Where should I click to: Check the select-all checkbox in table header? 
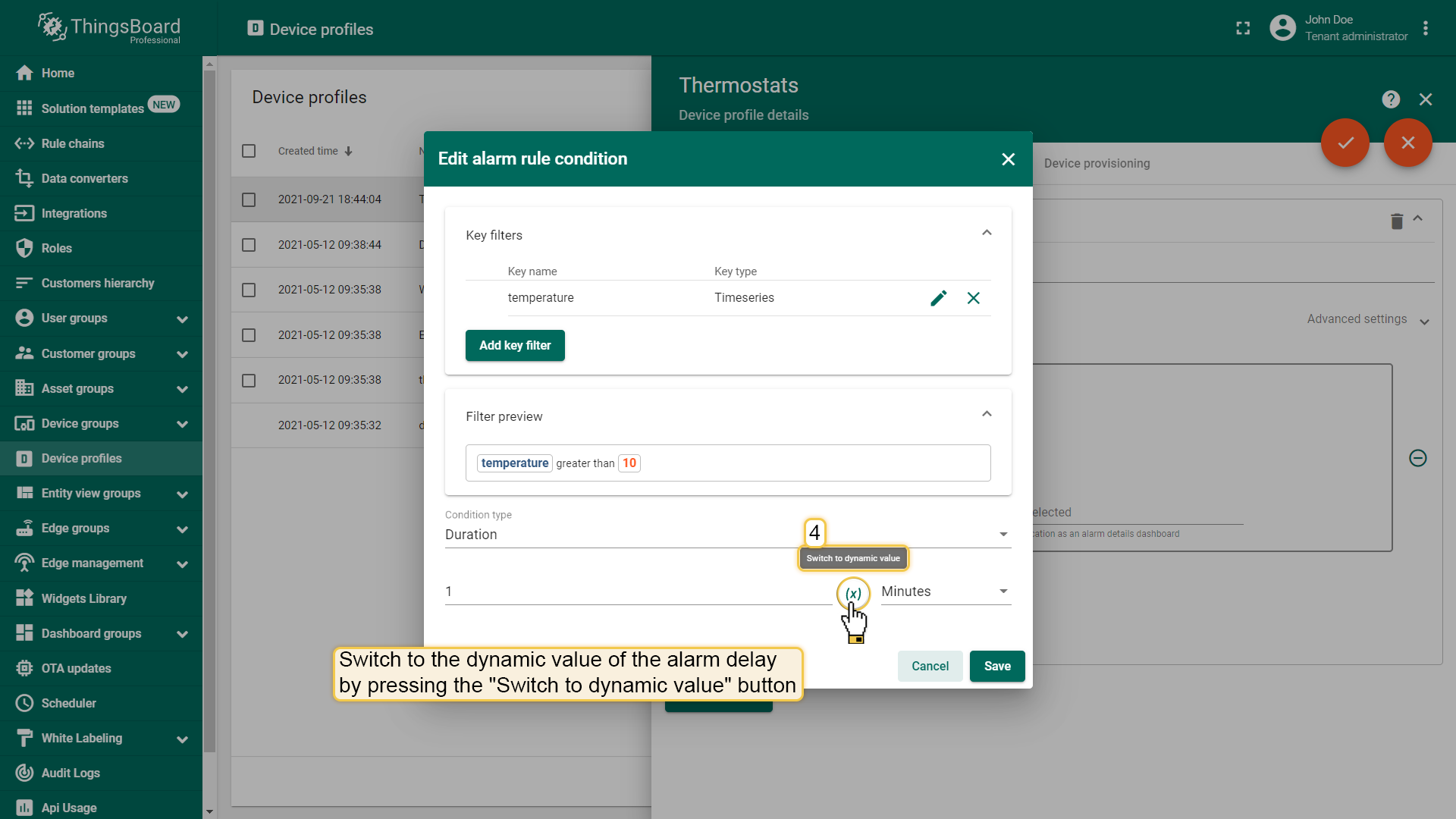pos(249,151)
